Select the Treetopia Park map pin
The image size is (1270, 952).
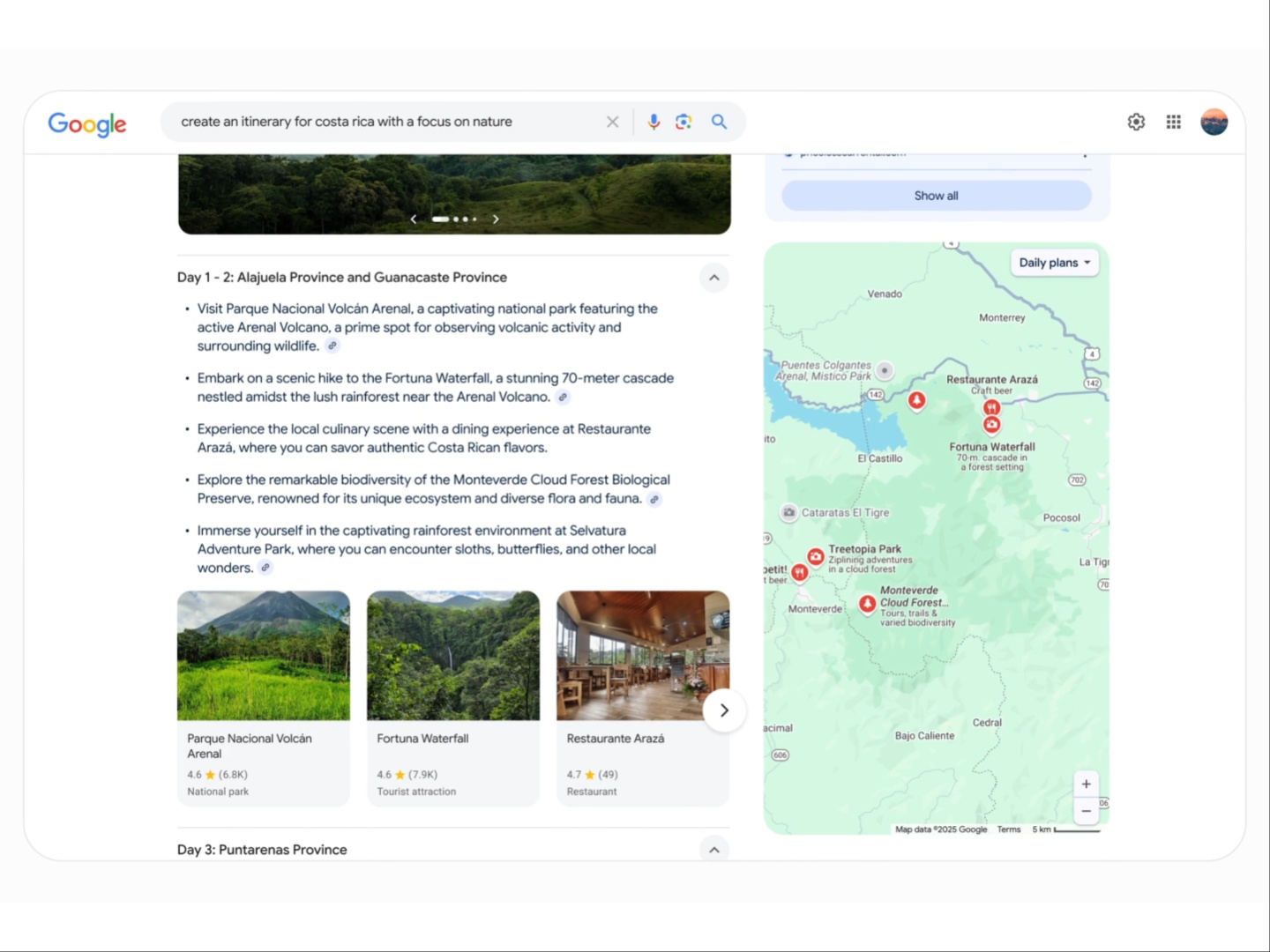coord(816,557)
